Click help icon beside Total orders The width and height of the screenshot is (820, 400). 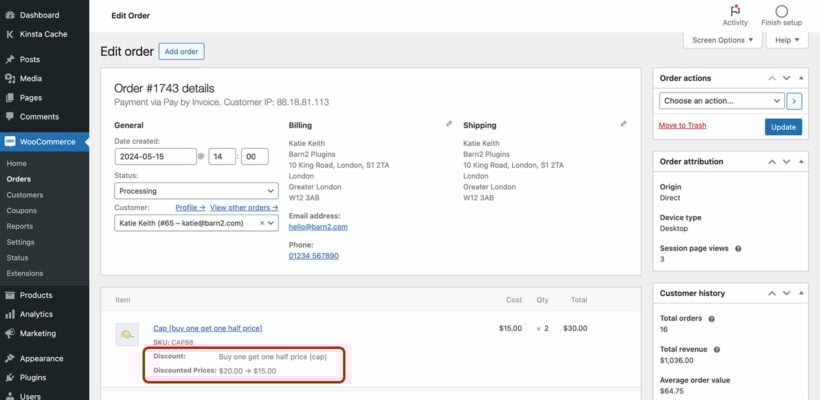pyautogui.click(x=711, y=318)
